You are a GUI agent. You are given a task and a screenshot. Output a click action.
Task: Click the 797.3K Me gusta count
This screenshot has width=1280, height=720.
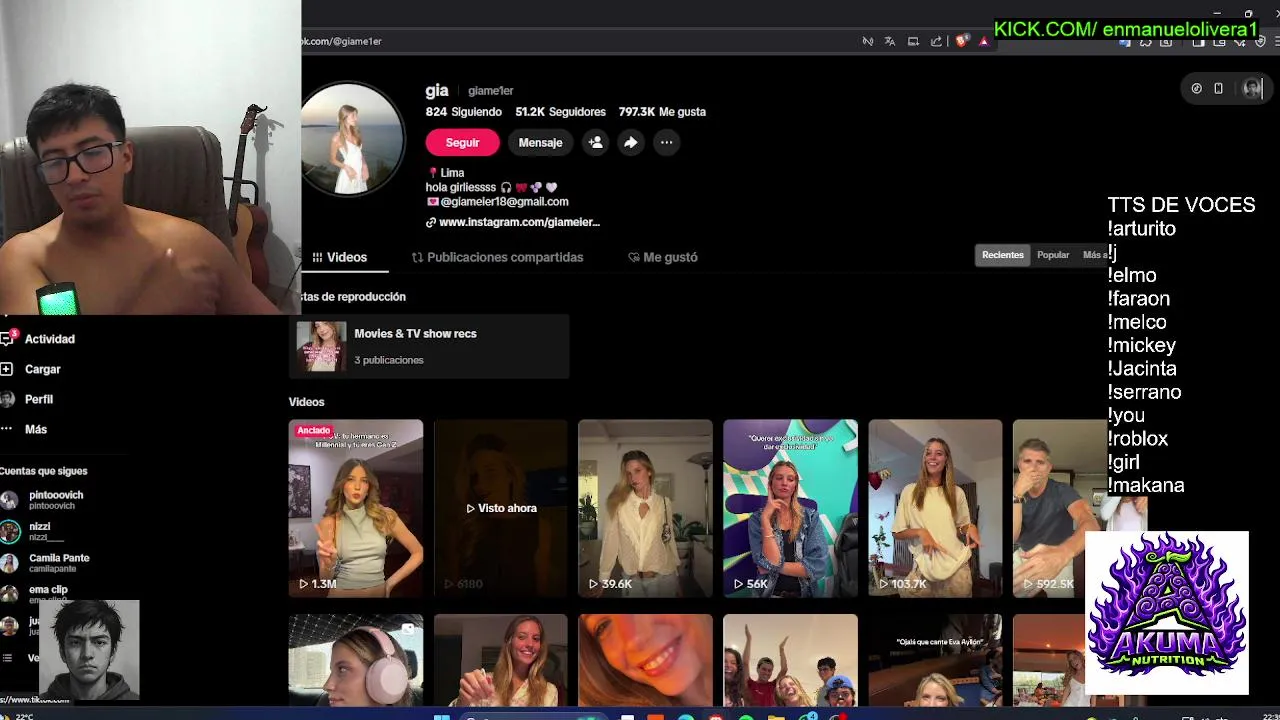click(662, 112)
